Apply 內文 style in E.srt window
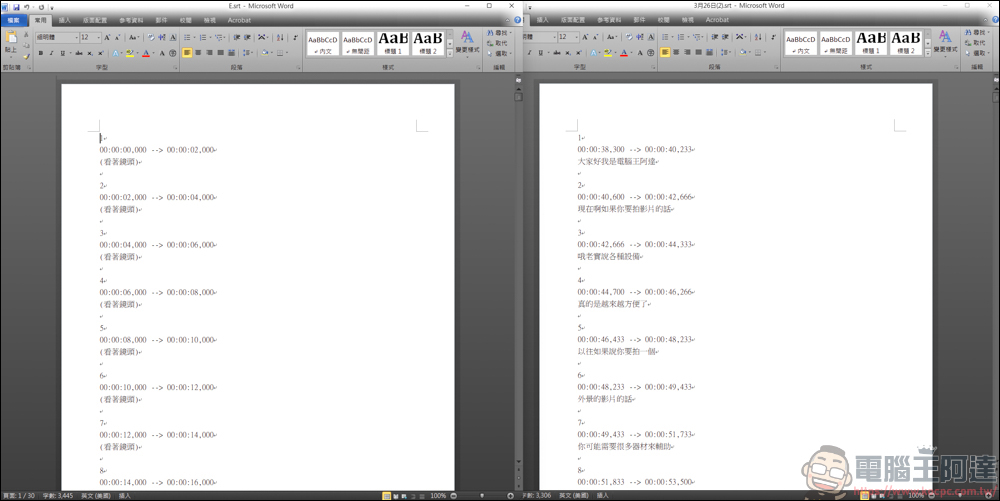 click(323, 43)
